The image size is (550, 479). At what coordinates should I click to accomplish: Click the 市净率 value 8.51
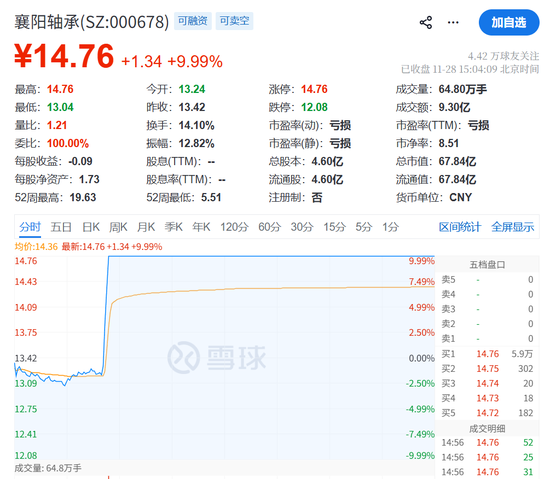pyautogui.click(x=449, y=143)
